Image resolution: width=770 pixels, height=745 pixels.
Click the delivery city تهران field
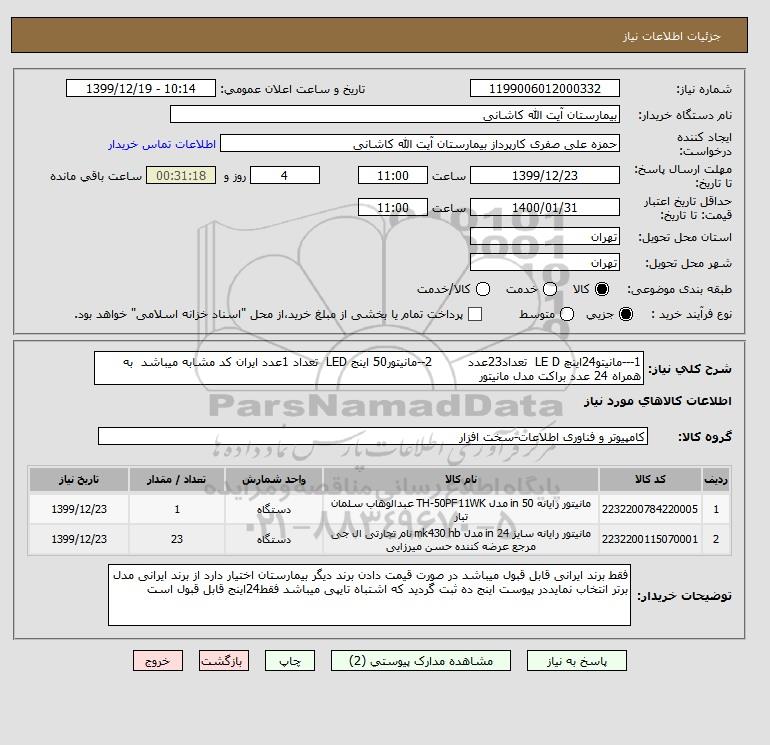pyautogui.click(x=545, y=263)
